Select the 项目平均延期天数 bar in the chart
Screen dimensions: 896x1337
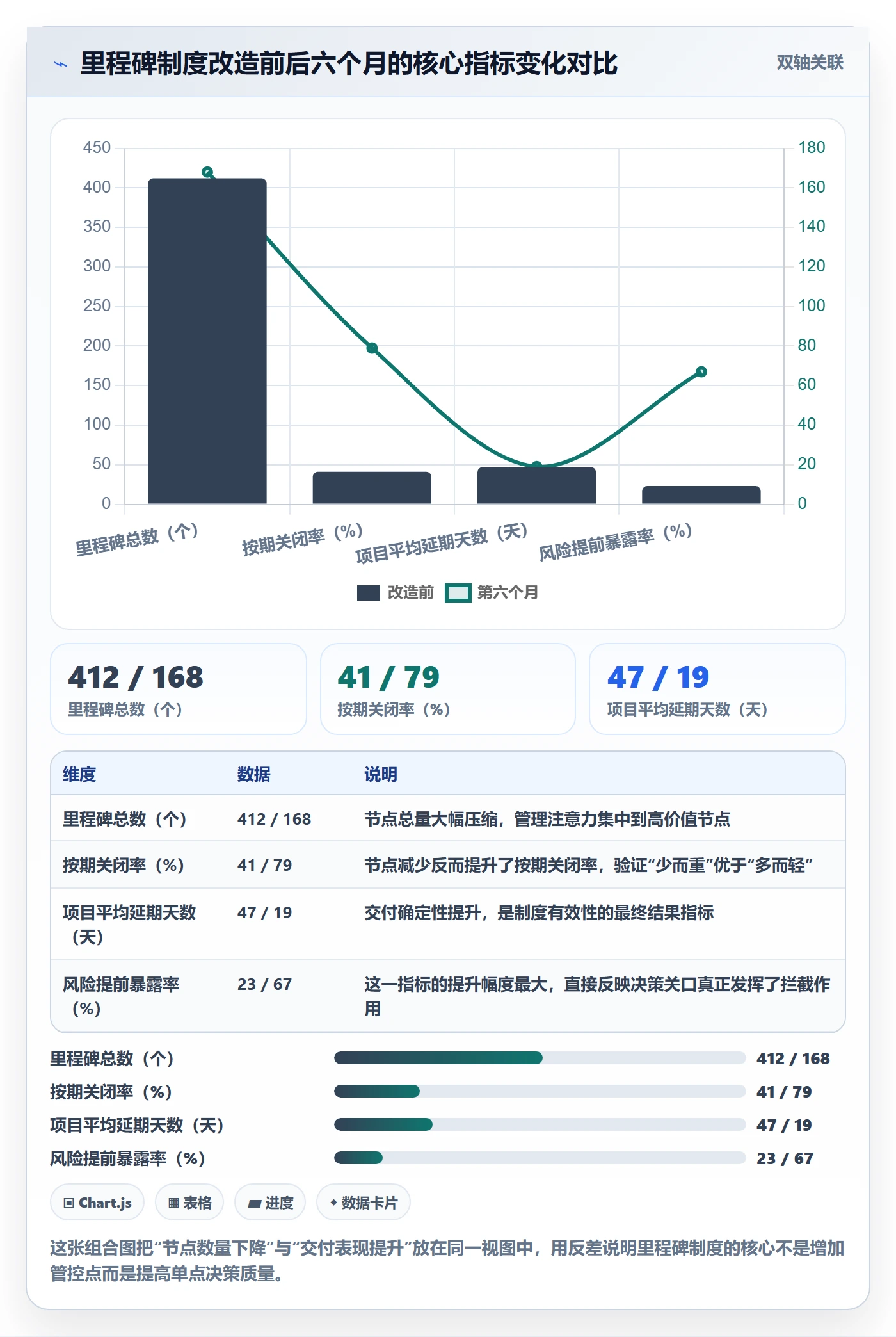536,485
